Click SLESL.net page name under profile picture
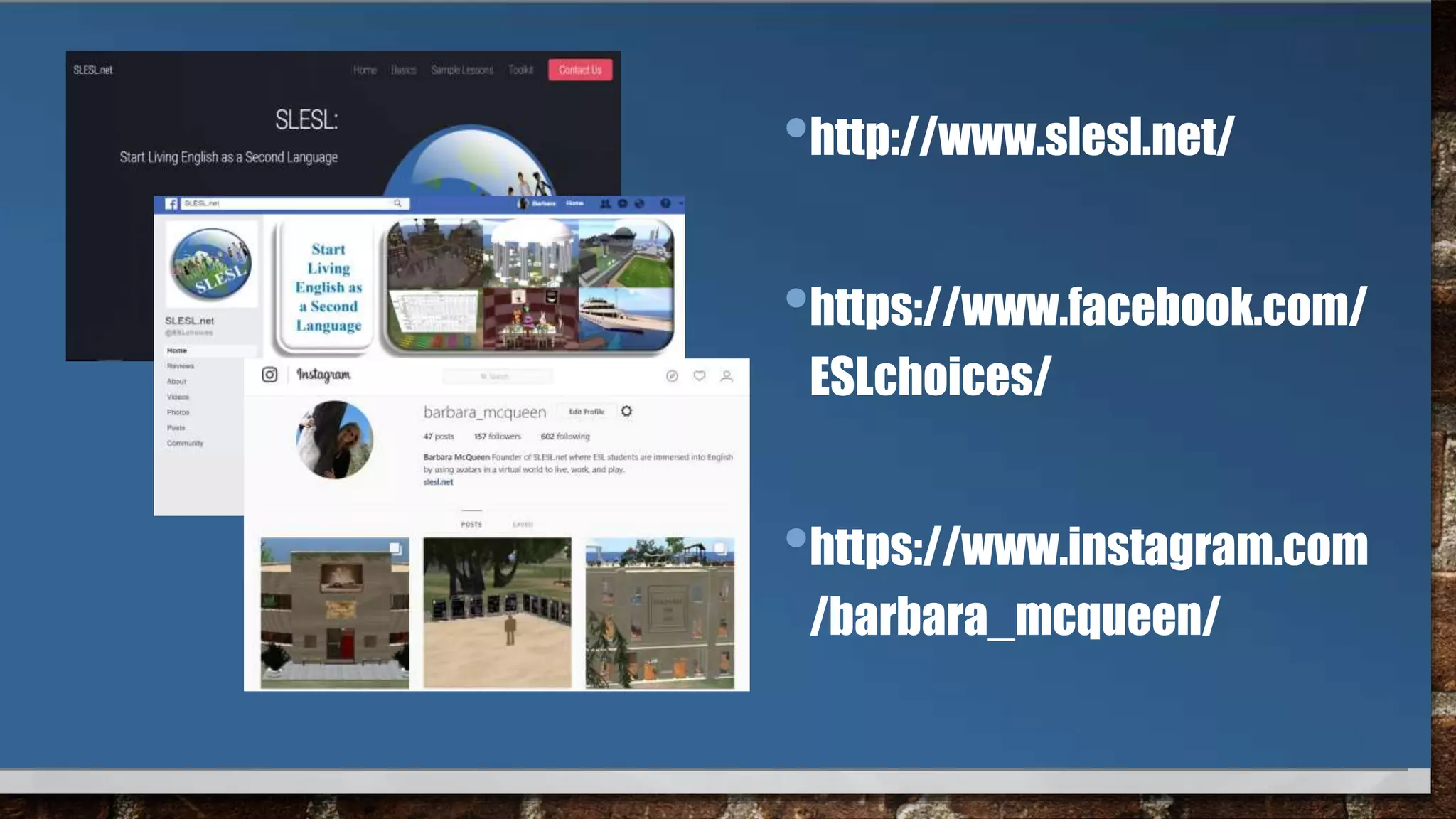 (189, 321)
